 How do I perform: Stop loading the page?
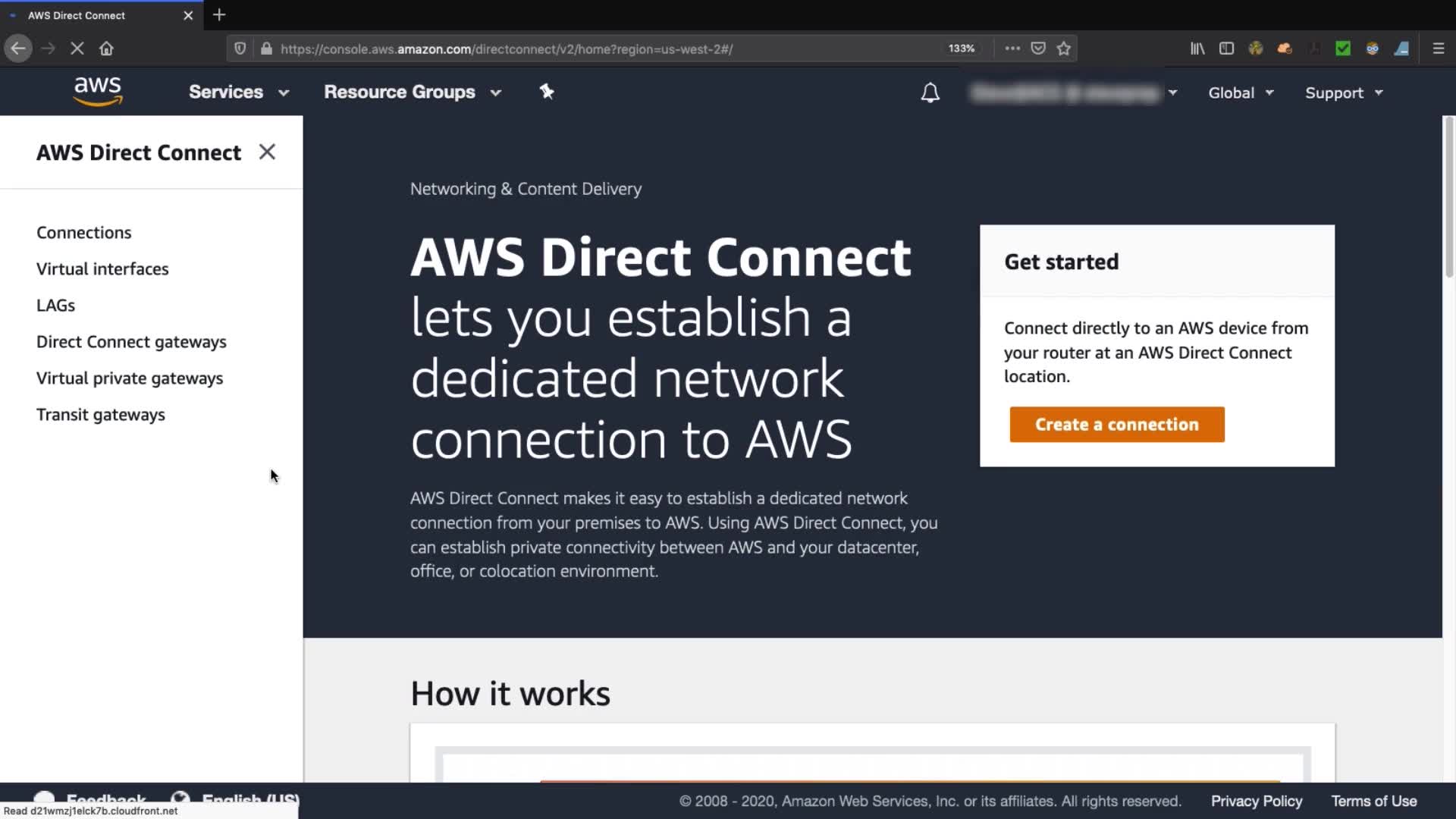coord(77,49)
